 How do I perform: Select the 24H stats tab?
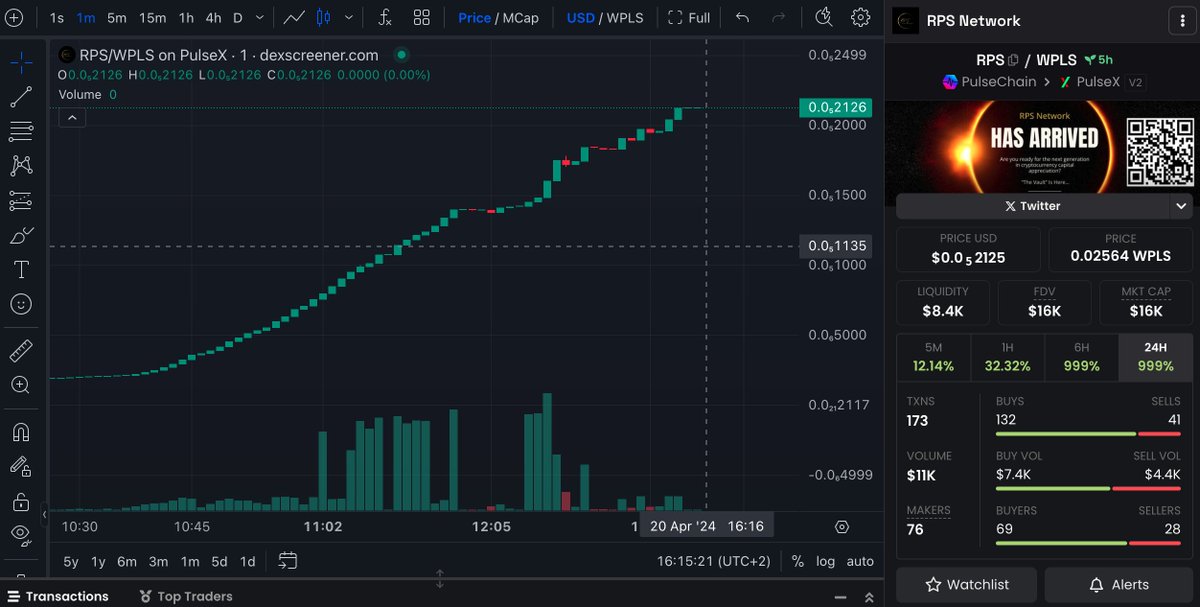point(1155,358)
